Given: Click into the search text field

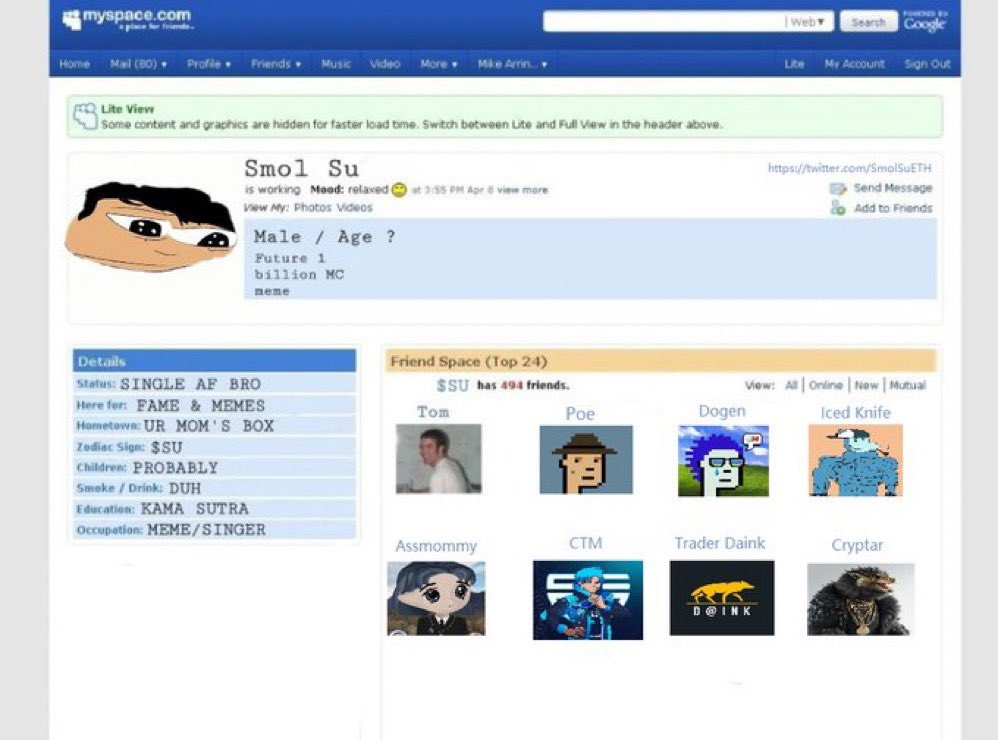Looking at the screenshot, I should click(x=664, y=22).
